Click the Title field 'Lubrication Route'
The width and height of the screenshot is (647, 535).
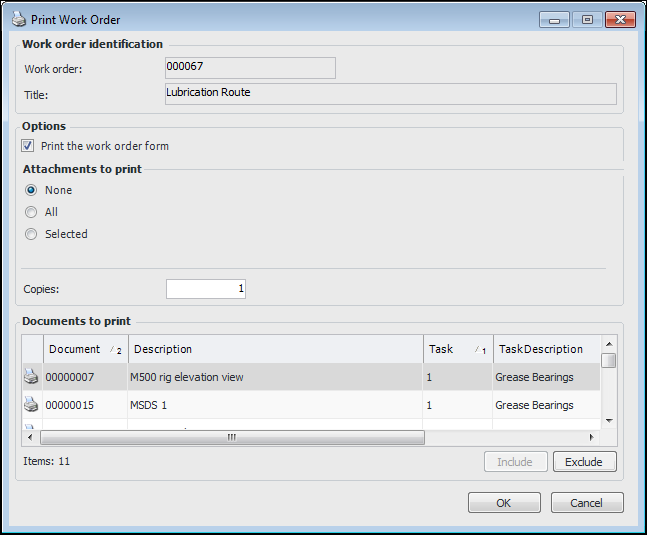pyautogui.click(x=391, y=94)
